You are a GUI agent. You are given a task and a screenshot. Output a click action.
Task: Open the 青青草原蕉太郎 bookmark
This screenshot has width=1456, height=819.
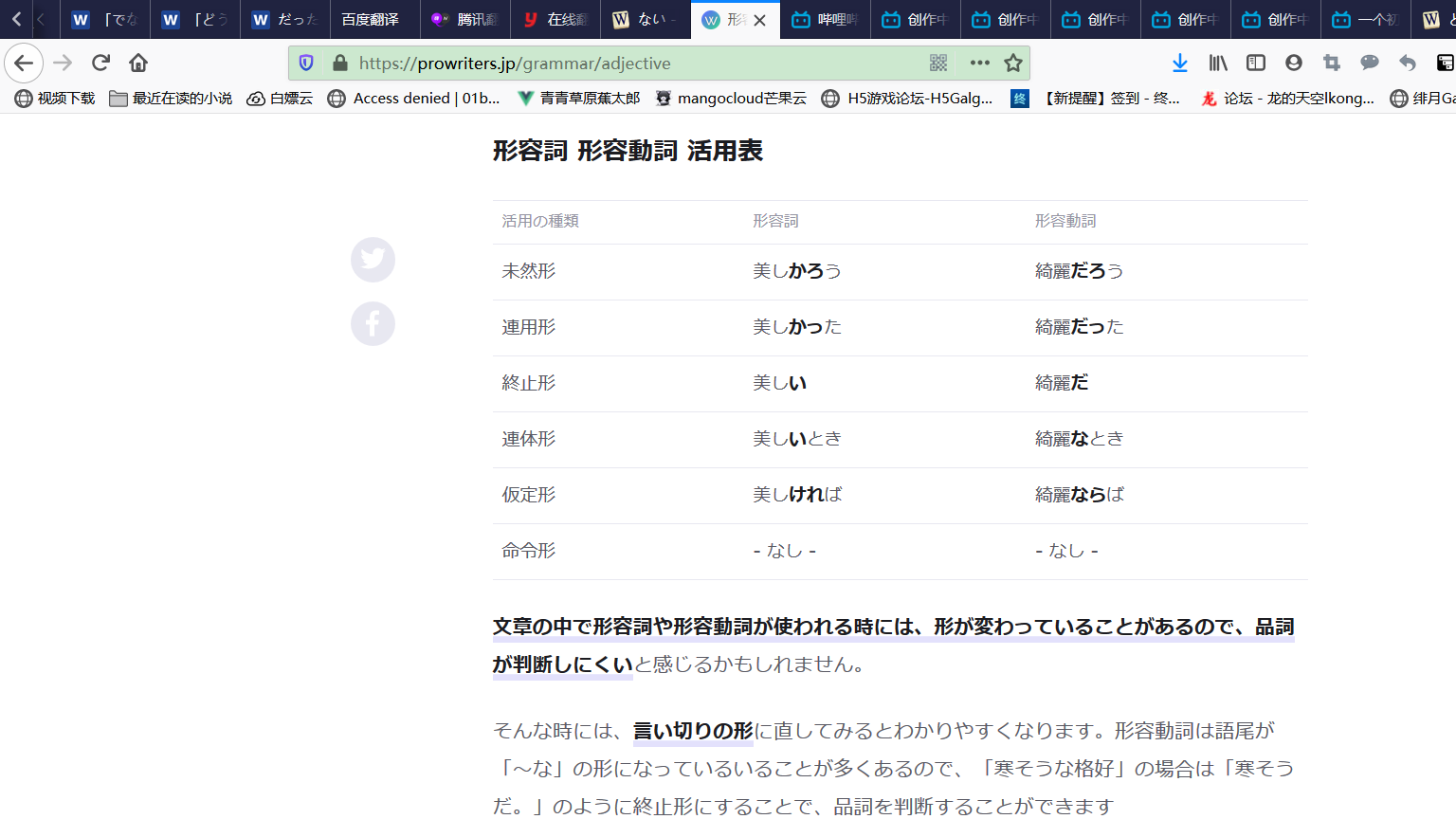(x=578, y=99)
